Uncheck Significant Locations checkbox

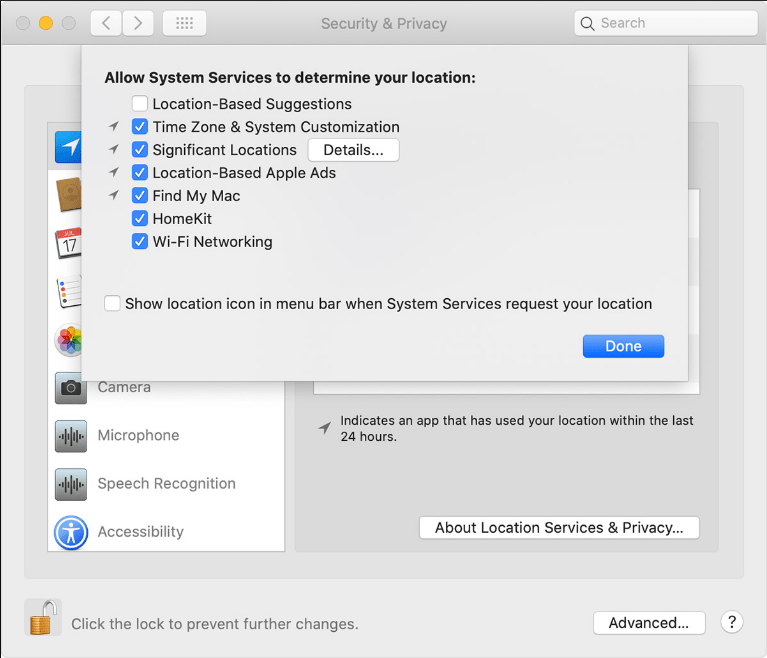point(140,150)
